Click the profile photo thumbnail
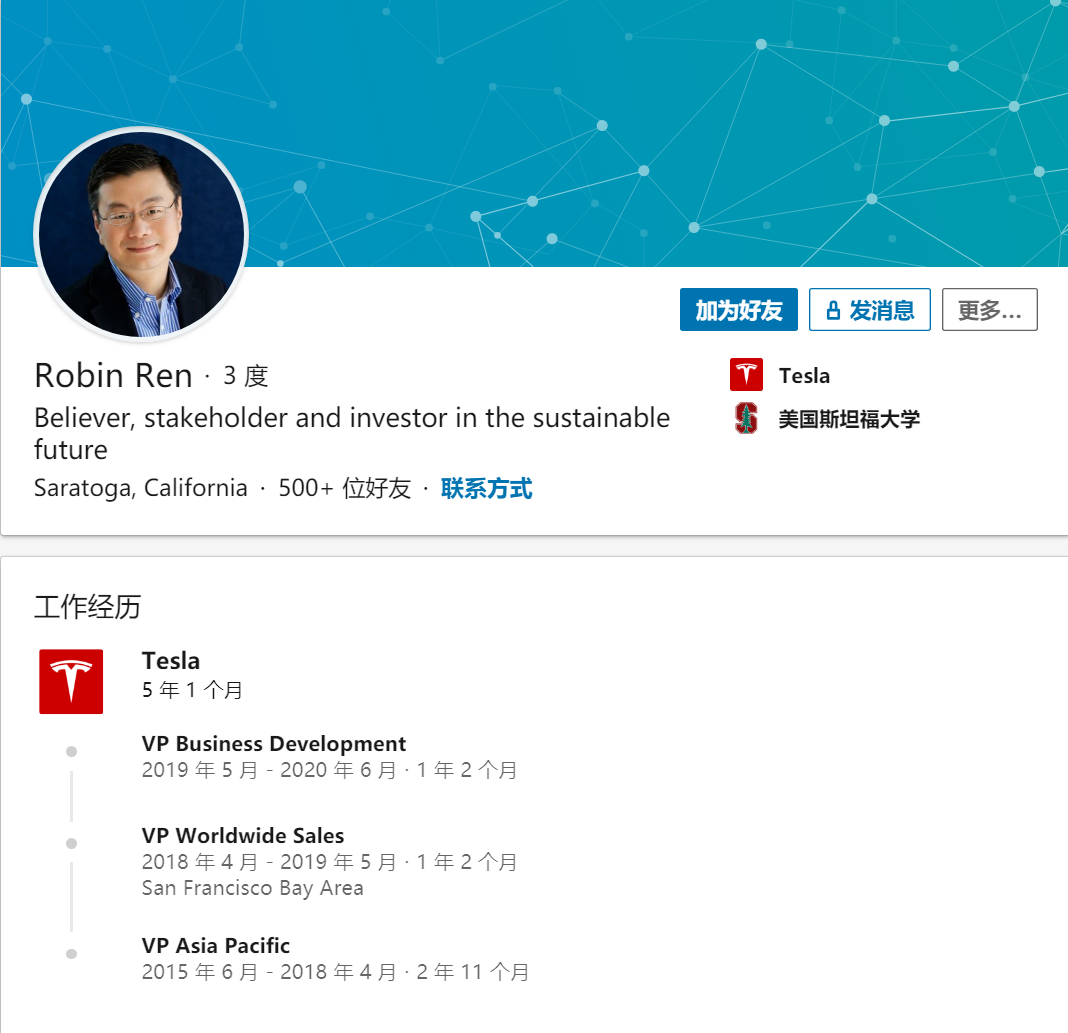 pos(141,234)
